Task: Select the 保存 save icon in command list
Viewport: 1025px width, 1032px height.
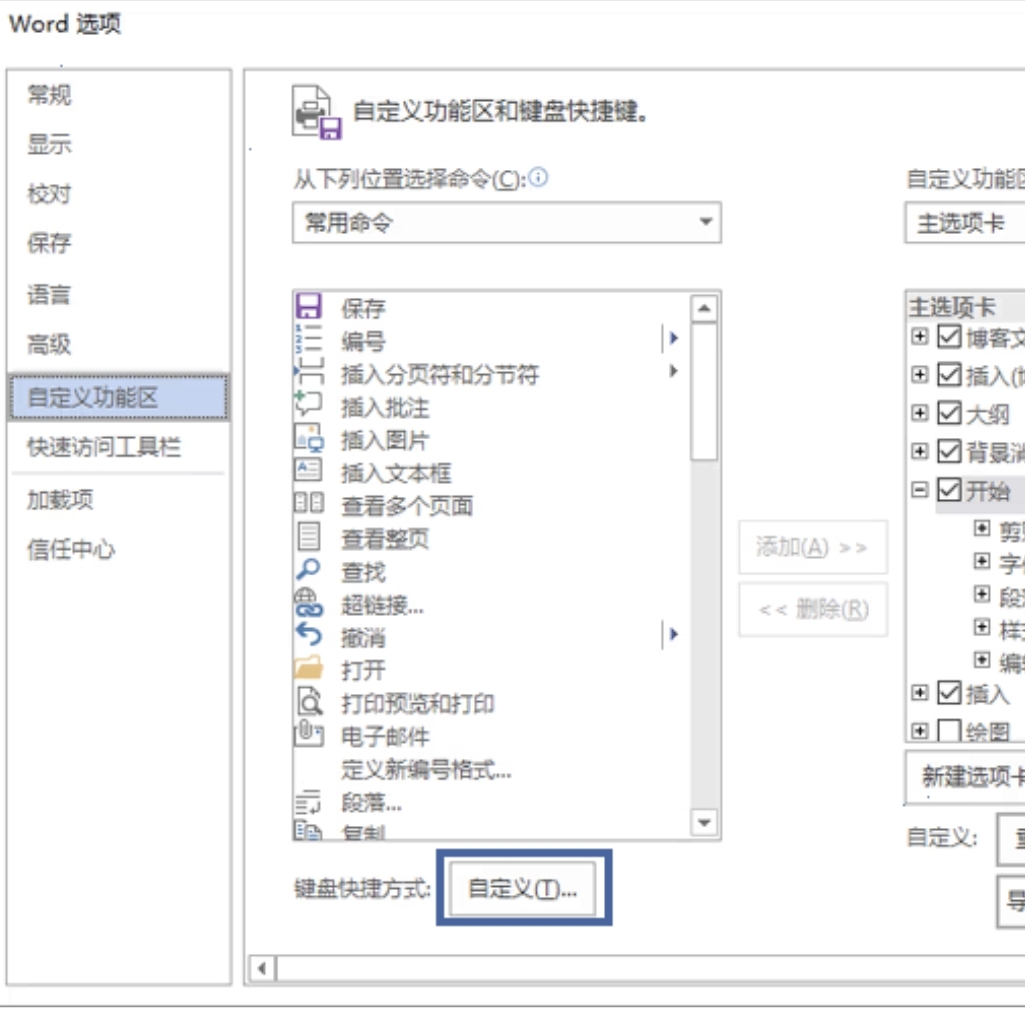Action: pyautogui.click(x=308, y=307)
